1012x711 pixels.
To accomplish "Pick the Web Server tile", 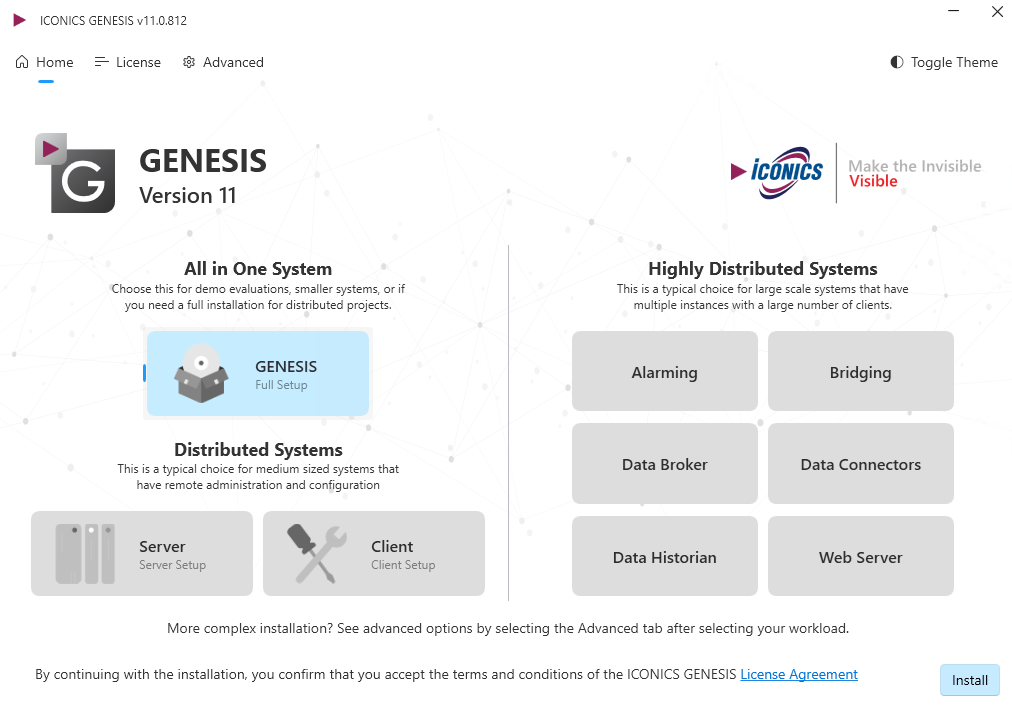I will tap(861, 556).
